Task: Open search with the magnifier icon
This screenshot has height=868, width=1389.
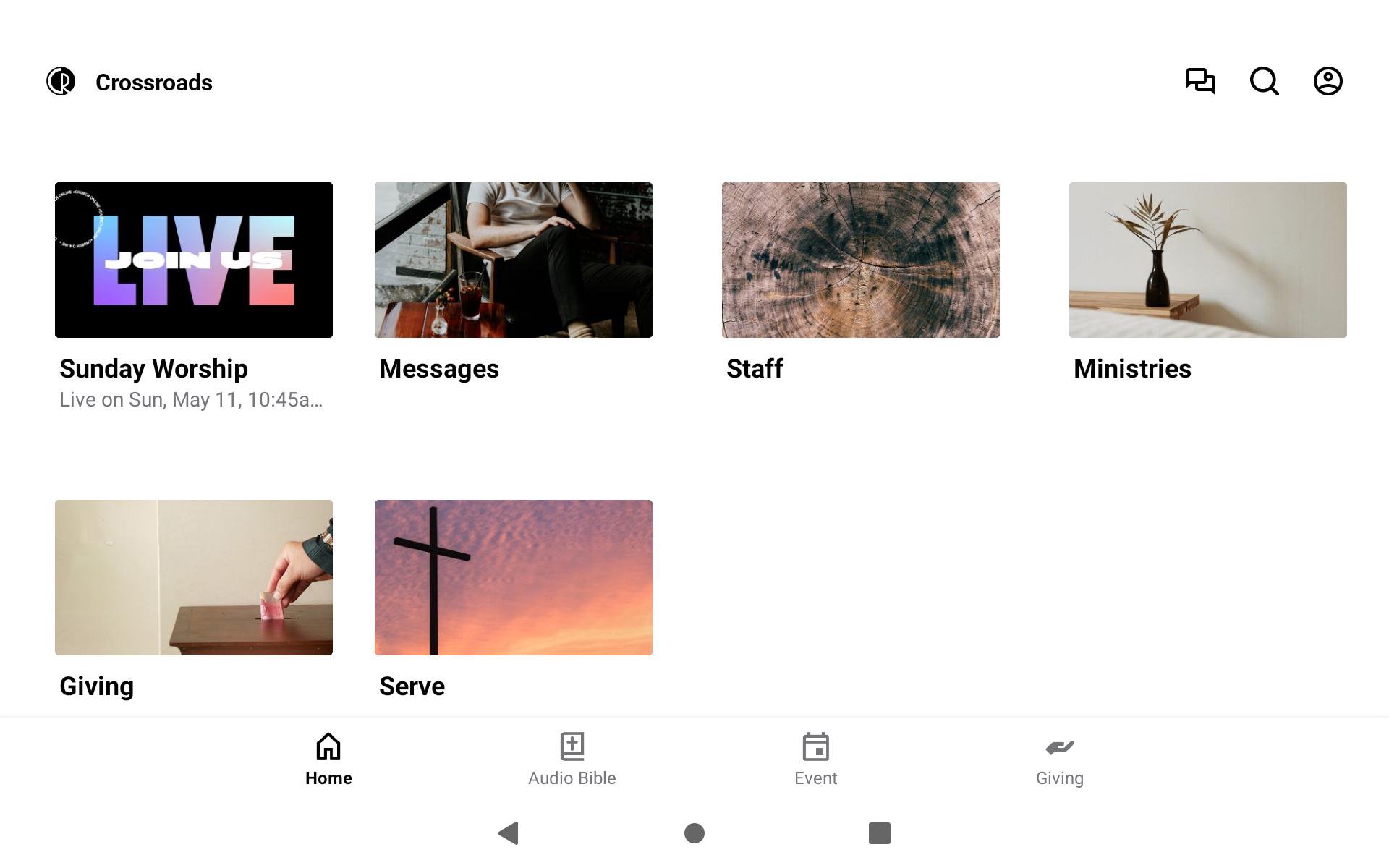Action: pyautogui.click(x=1265, y=81)
